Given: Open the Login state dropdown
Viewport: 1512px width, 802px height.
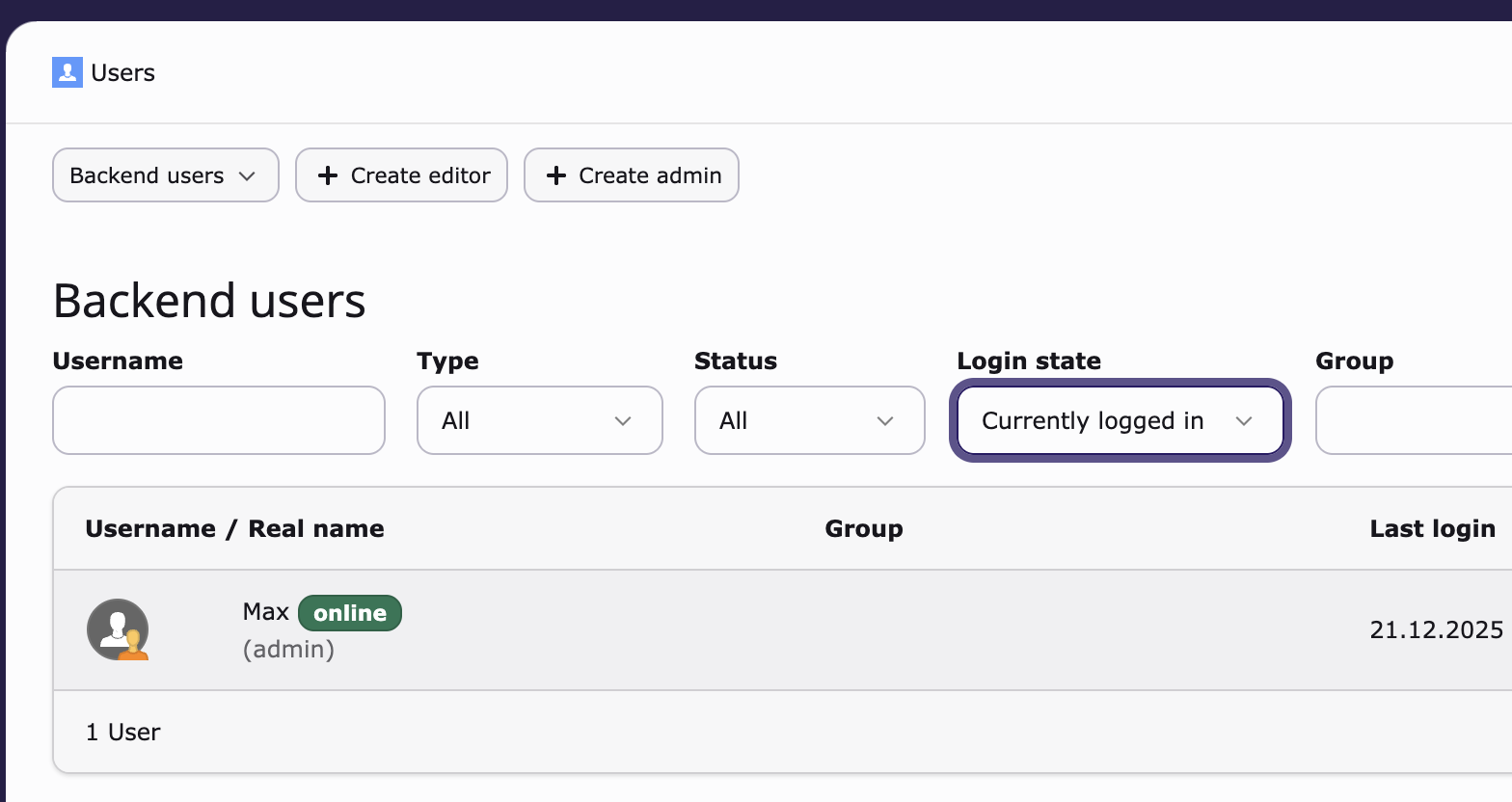Looking at the screenshot, I should tap(1120, 420).
